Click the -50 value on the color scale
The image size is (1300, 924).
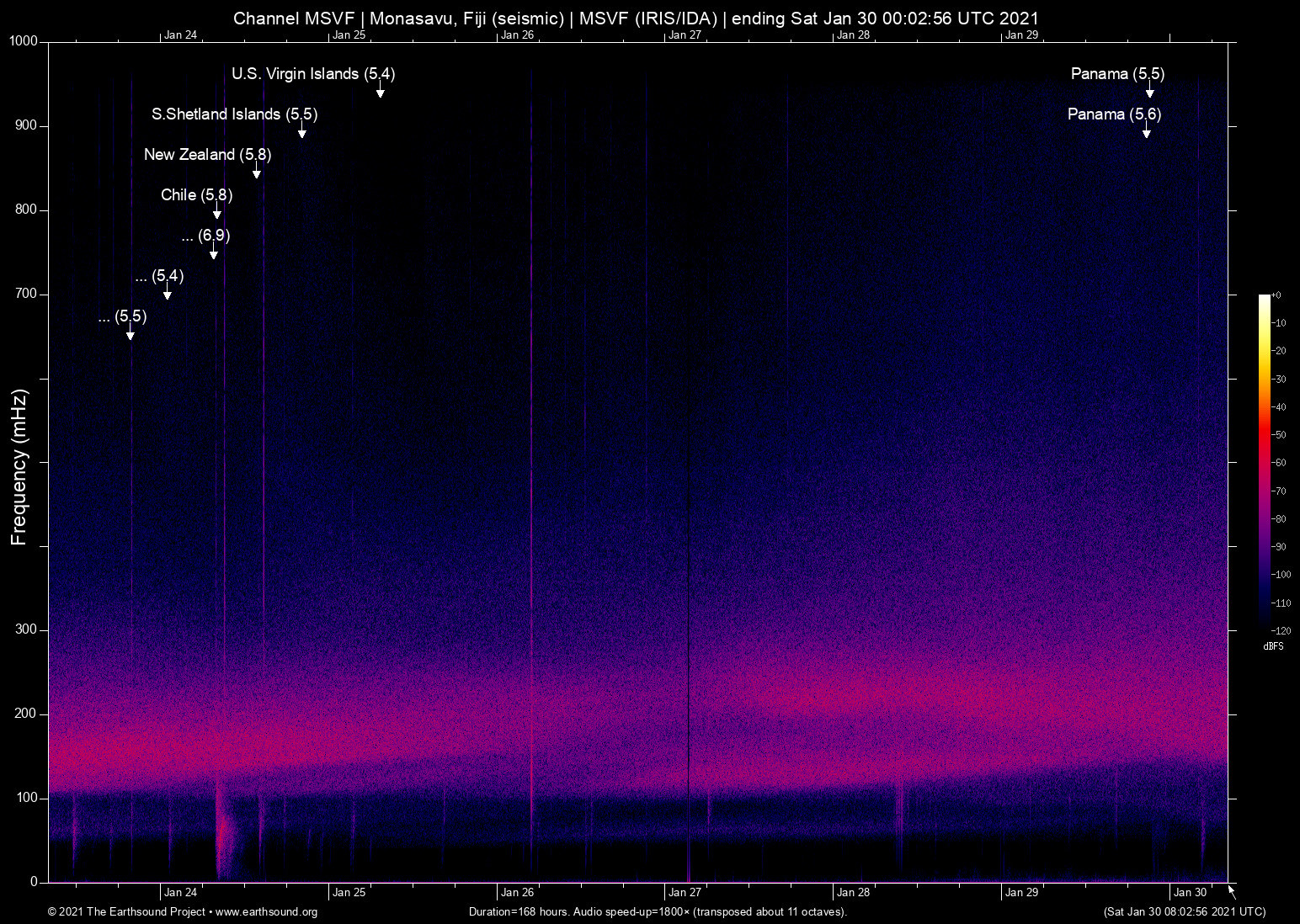[x=1279, y=435]
